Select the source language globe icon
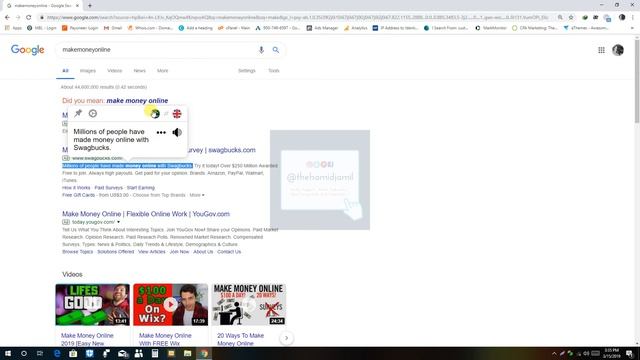The width and height of the screenshot is (640, 360). click(x=155, y=114)
